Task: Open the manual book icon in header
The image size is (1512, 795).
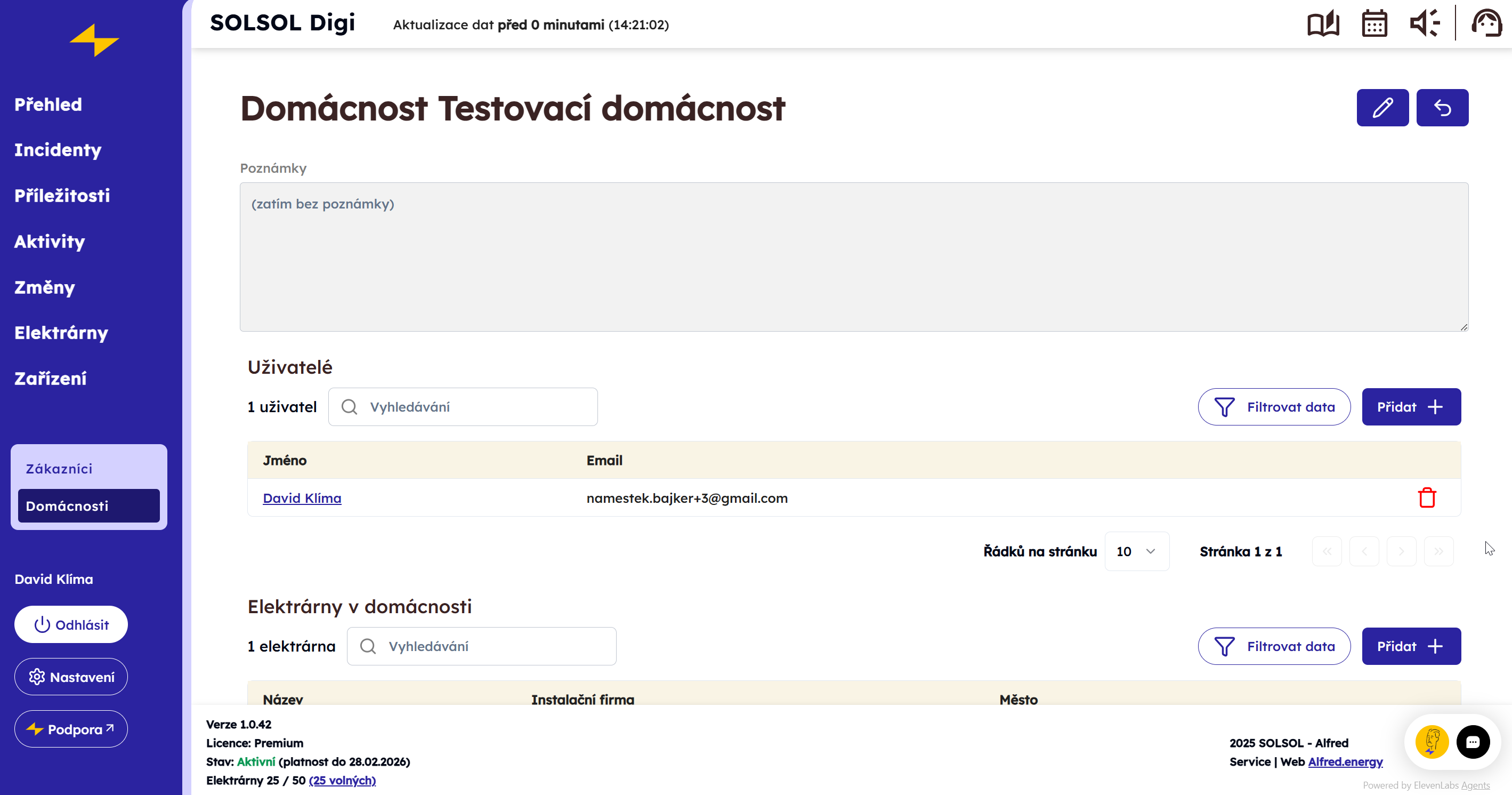Action: 1322,24
